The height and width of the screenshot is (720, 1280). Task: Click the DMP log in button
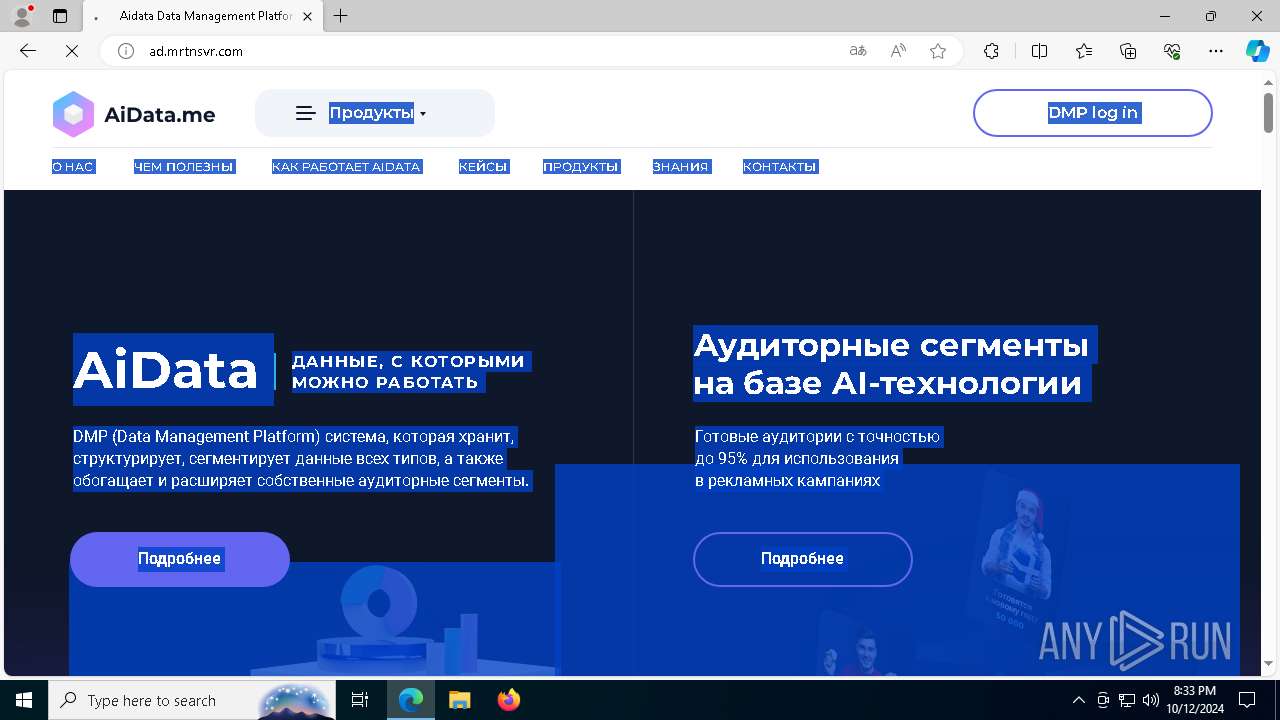tap(1093, 113)
